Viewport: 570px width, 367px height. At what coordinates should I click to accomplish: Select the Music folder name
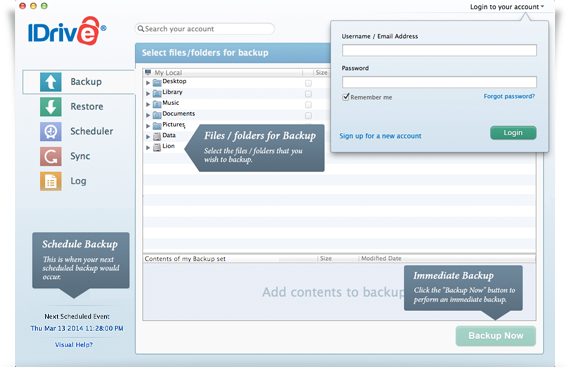pyautogui.click(x=170, y=103)
